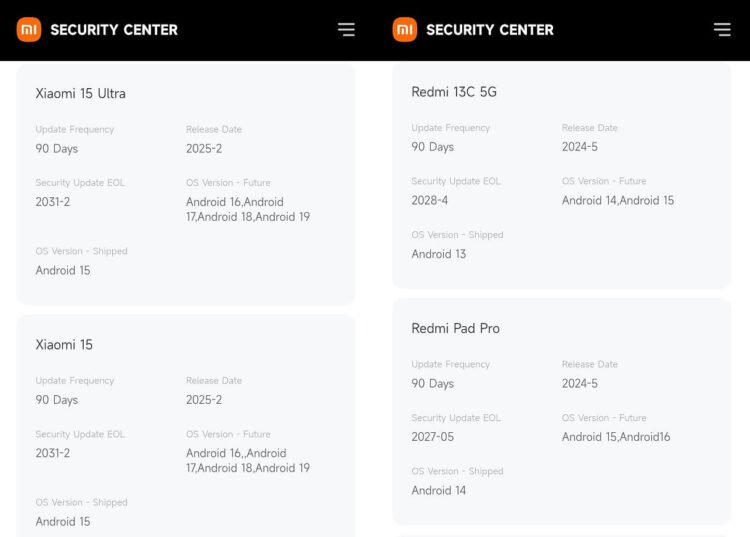The image size is (750, 537).
Task: Select the Redmi Pad Pro device heading
Action: click(455, 328)
